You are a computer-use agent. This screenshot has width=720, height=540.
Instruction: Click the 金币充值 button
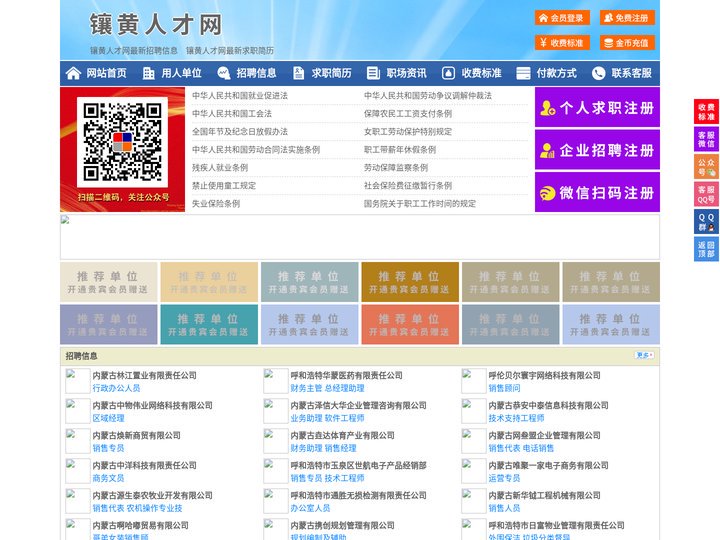tap(627, 43)
